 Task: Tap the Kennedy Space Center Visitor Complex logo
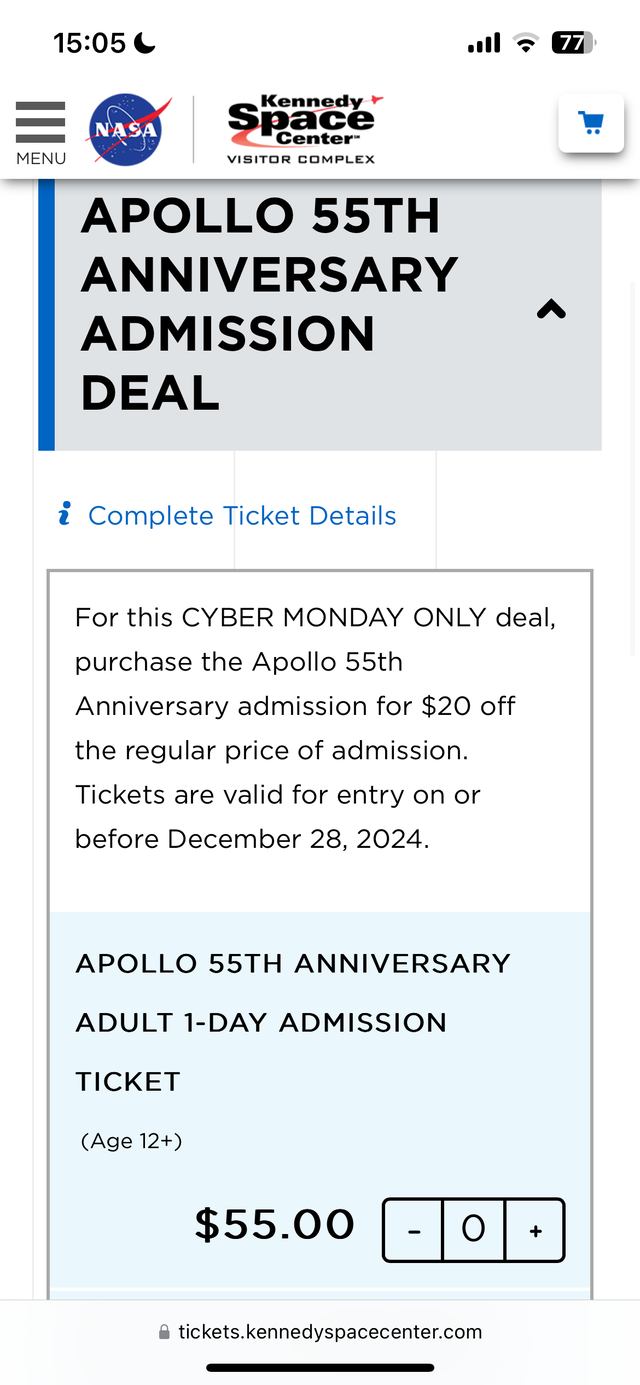point(301,129)
